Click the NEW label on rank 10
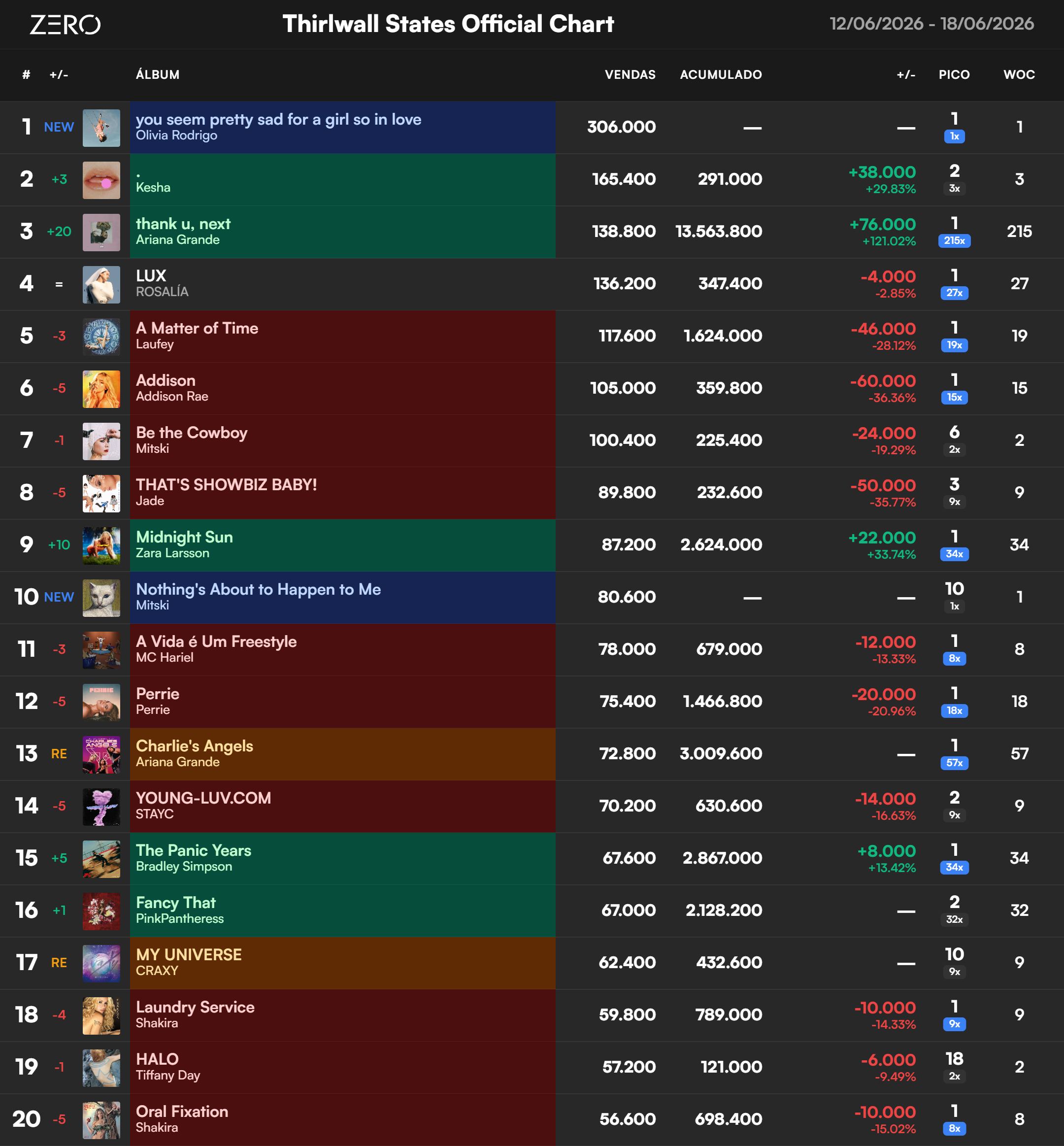The height and width of the screenshot is (1146, 1064). pos(59,598)
